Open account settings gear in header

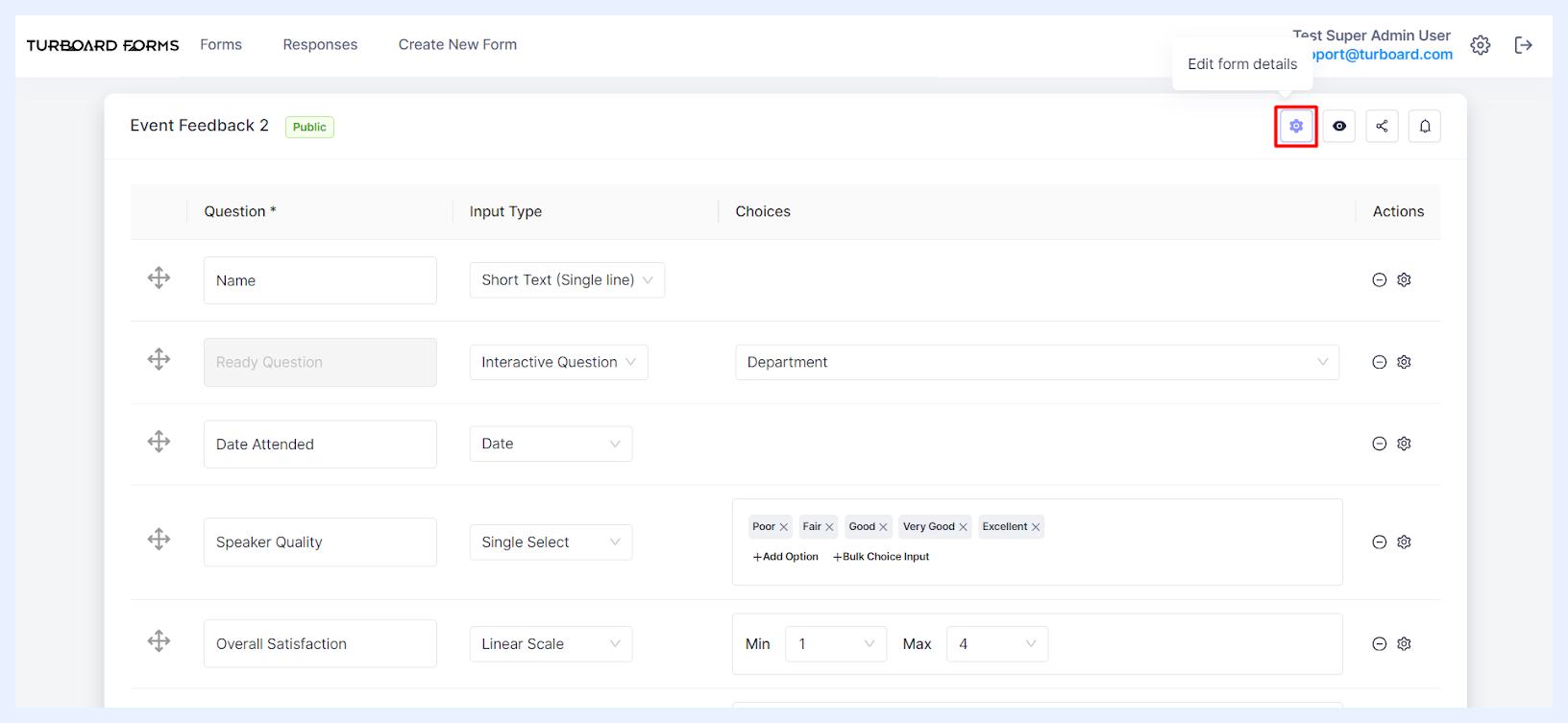pyautogui.click(x=1481, y=45)
